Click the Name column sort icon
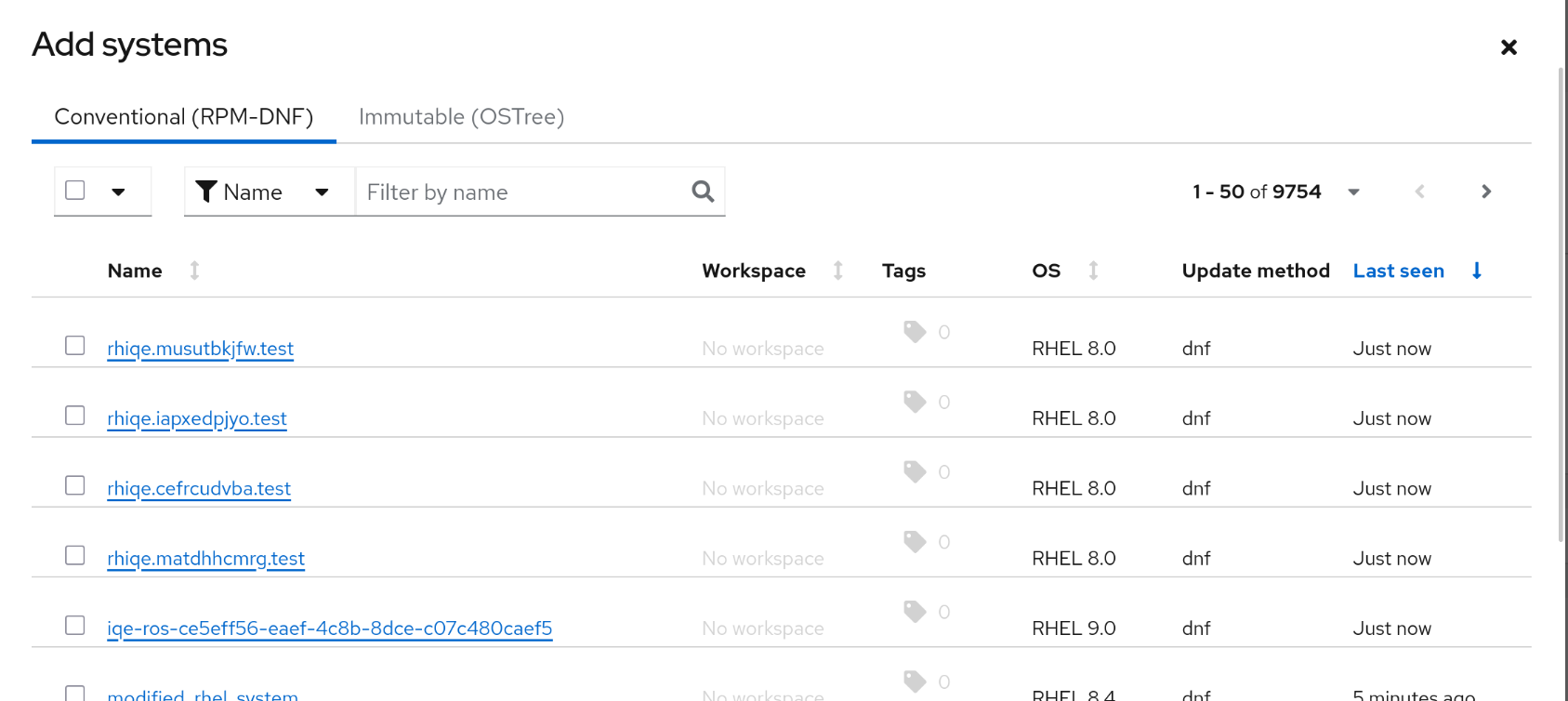The height and width of the screenshot is (701, 1568). (194, 271)
